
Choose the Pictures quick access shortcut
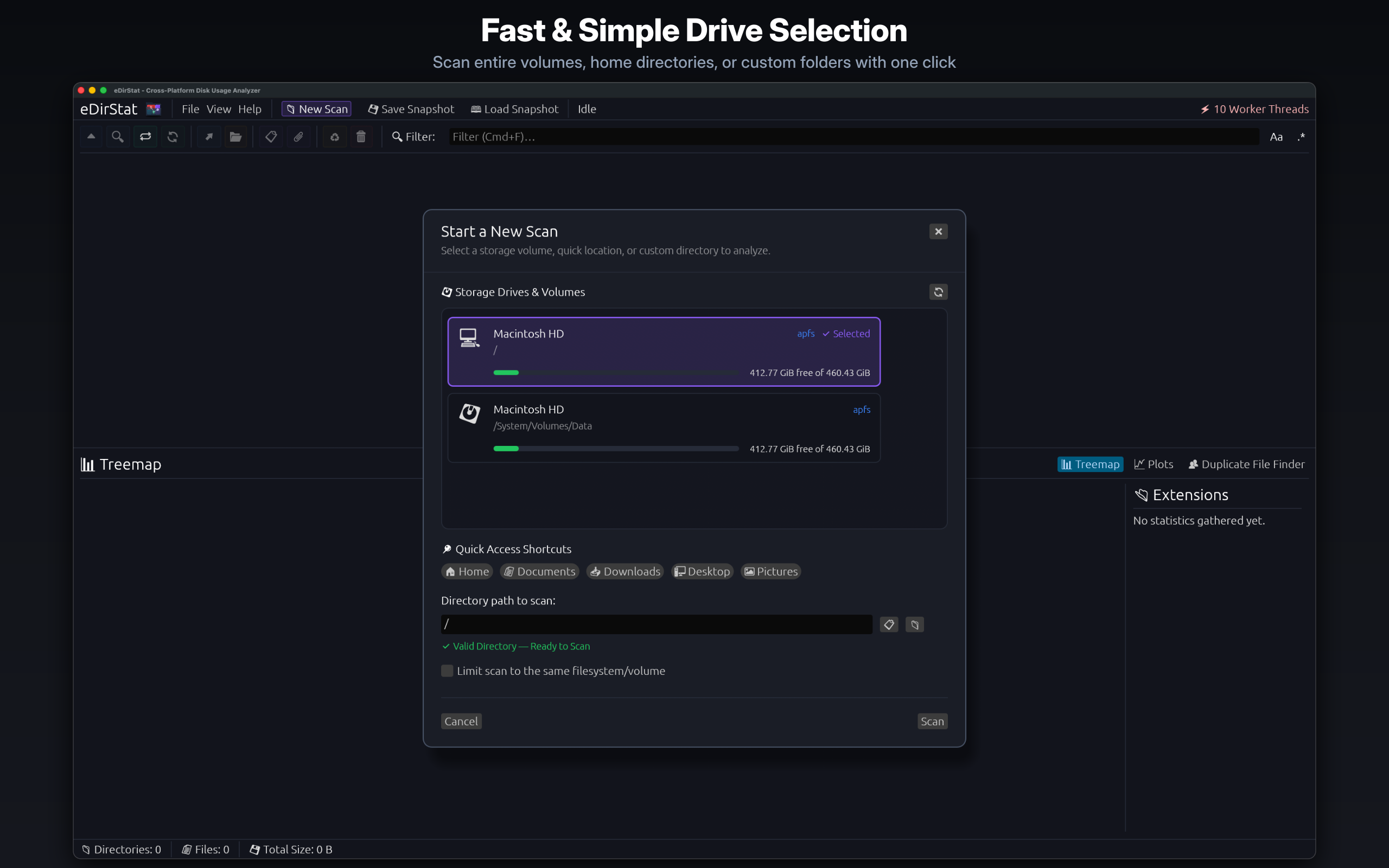tap(771, 571)
